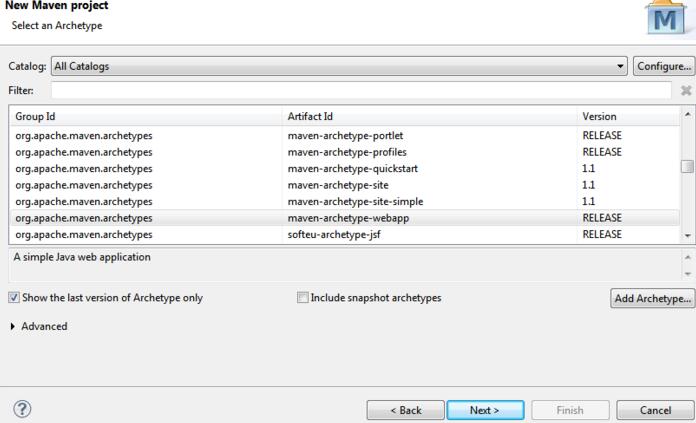Click RELEASE version of maven-archetype-portlet
This screenshot has width=696, height=423.
[x=602, y=135]
